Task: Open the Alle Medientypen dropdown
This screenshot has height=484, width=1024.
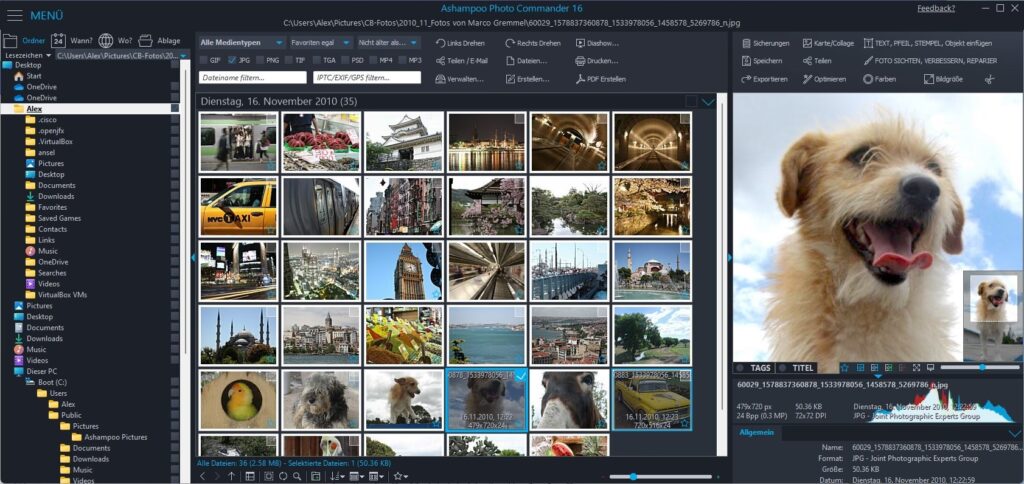Action: tap(240, 43)
